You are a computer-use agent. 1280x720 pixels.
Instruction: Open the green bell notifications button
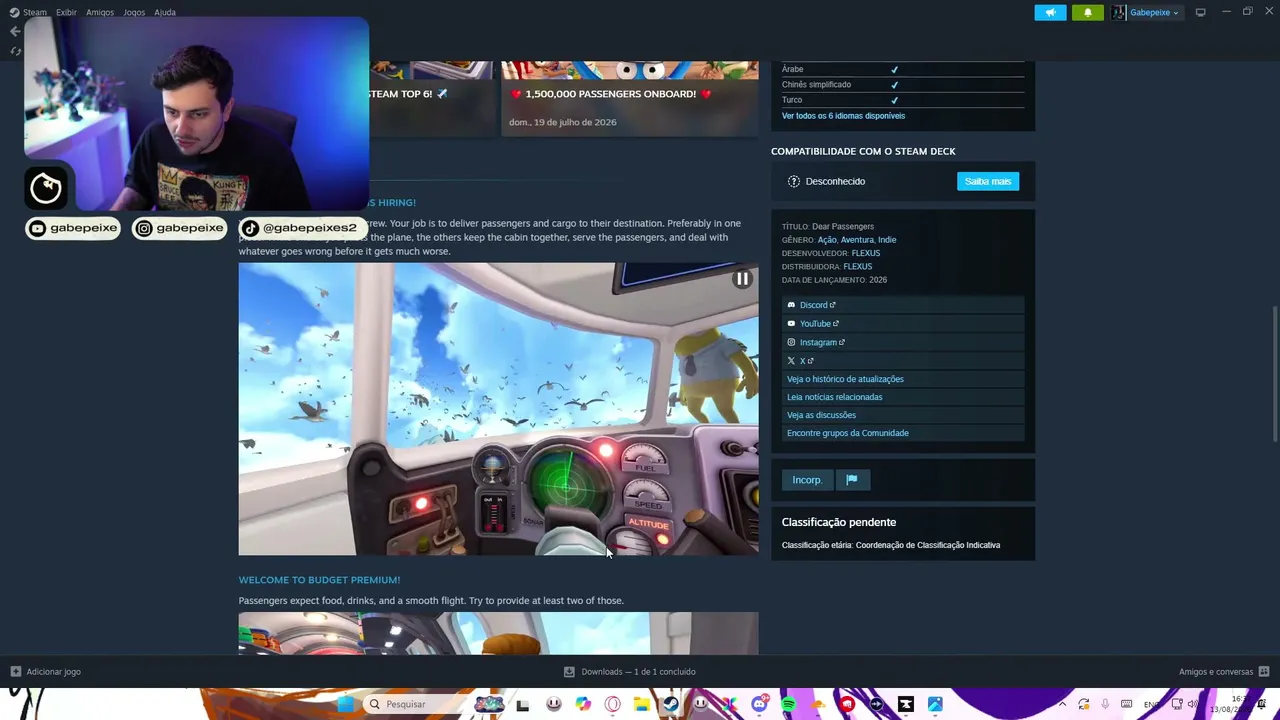1088,12
